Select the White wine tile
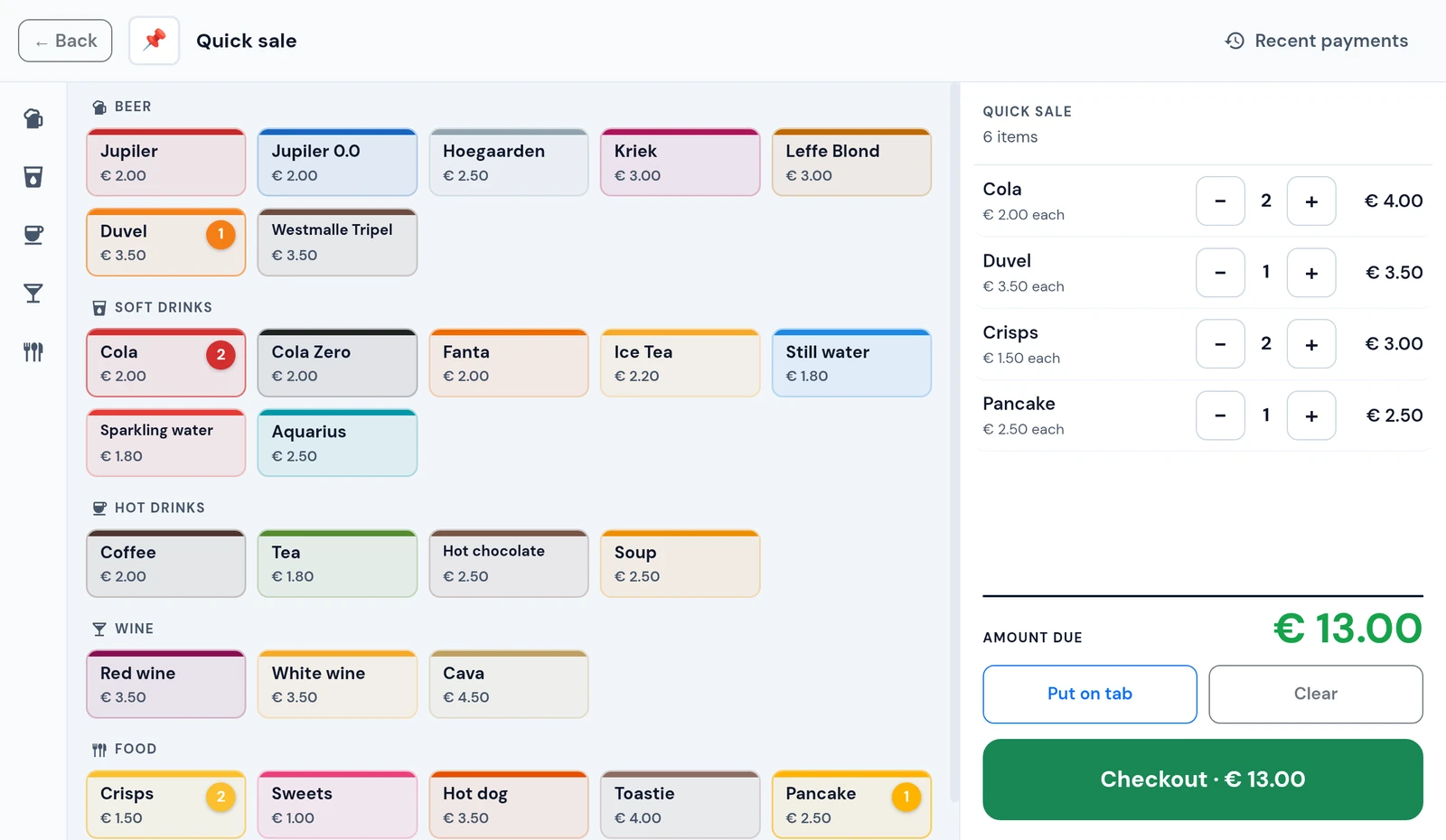Image resolution: width=1446 pixels, height=840 pixels. (x=337, y=685)
